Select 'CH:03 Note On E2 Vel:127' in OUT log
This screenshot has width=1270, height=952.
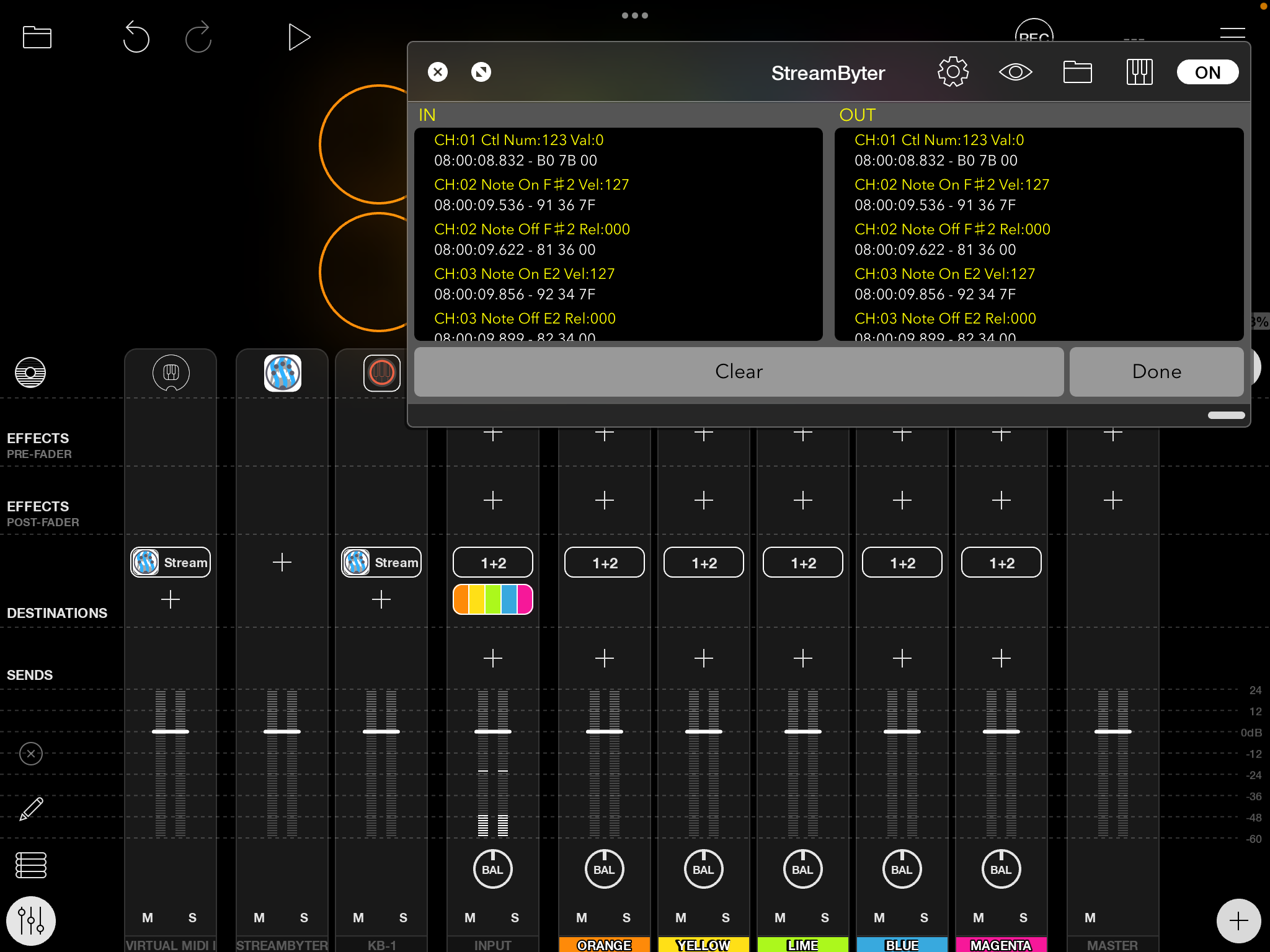pos(945,274)
